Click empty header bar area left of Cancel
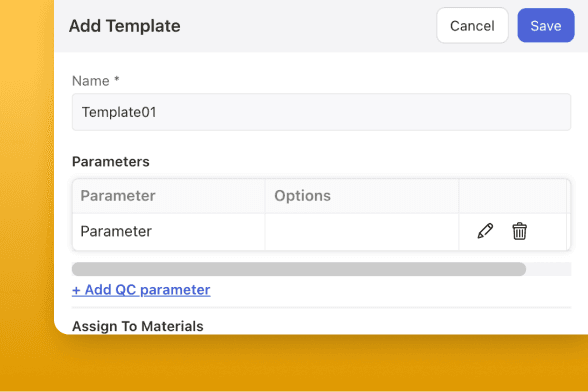This screenshot has height=392, width=588. 308,26
